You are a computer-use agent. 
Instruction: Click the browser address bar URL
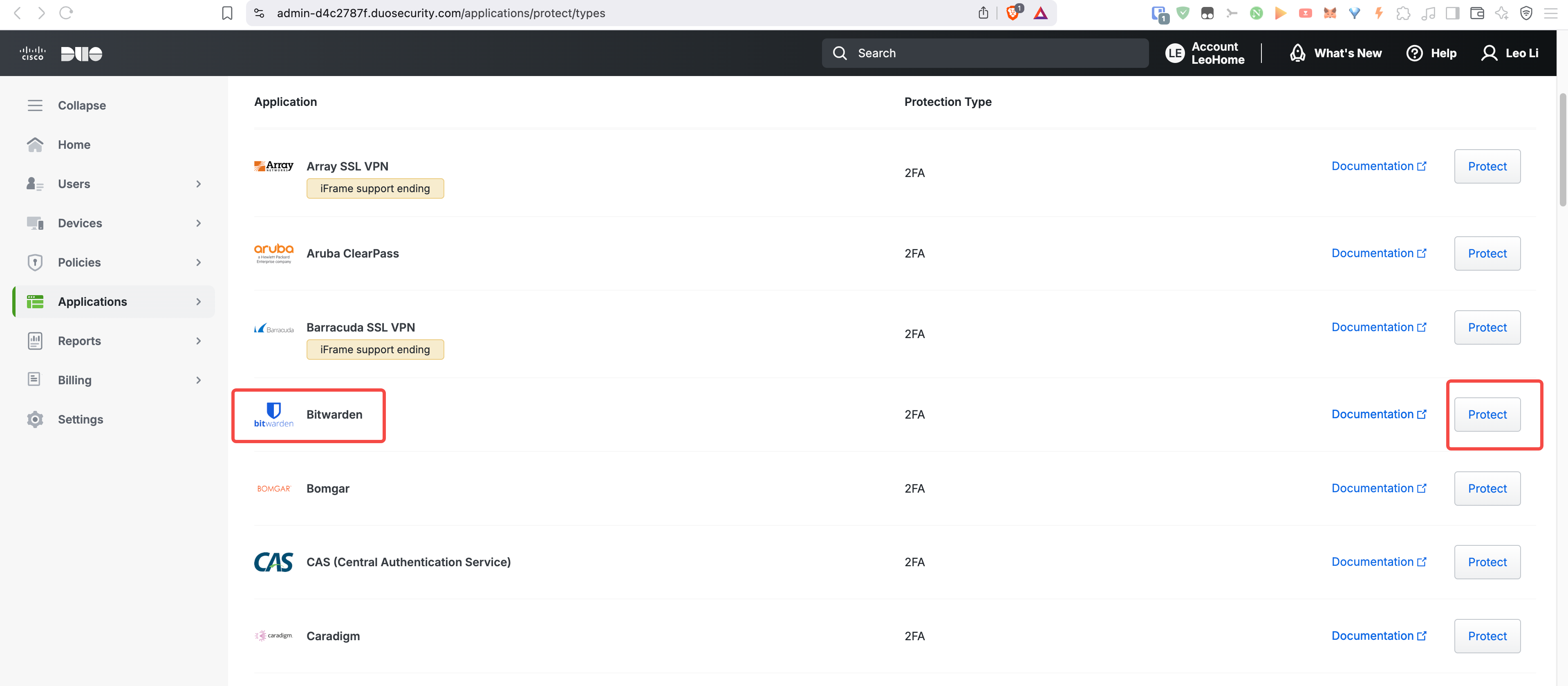point(441,13)
